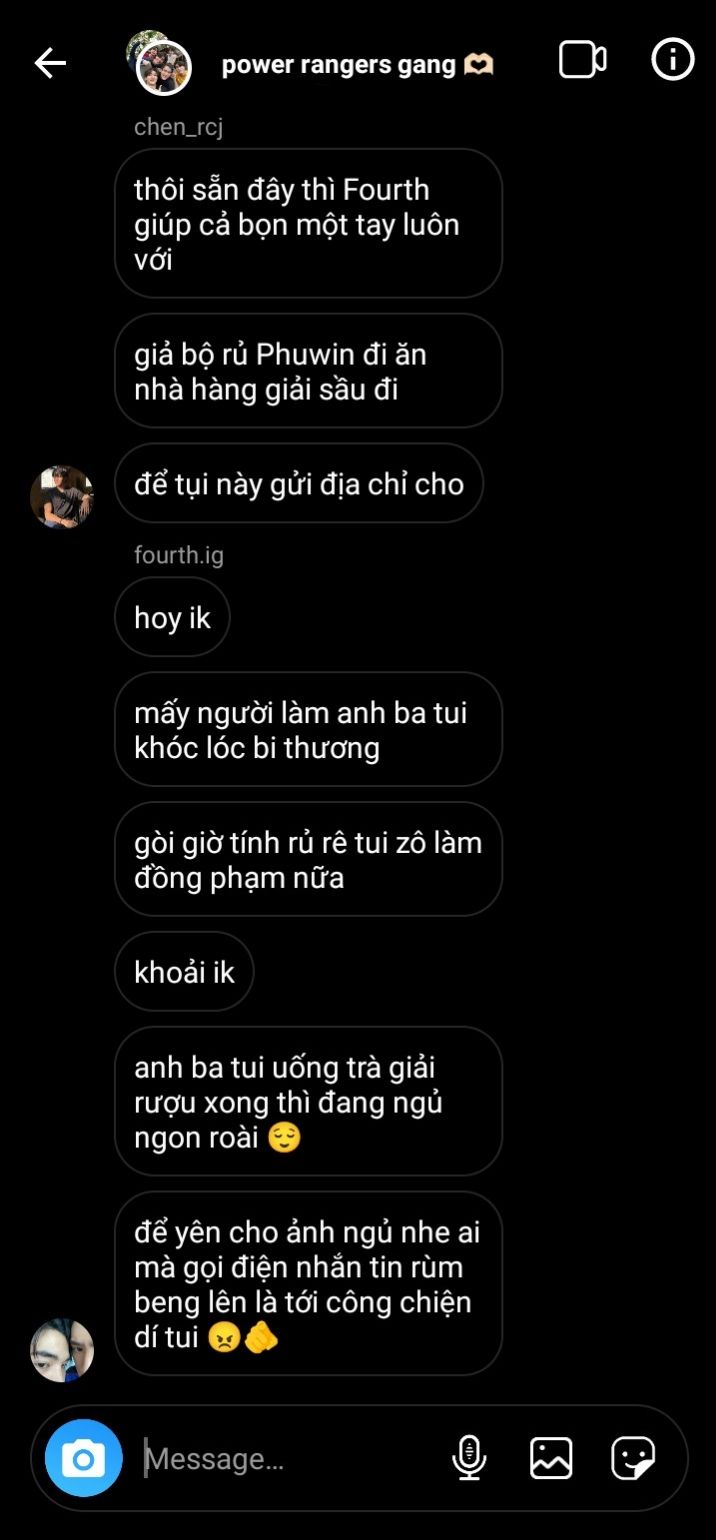
Task: Tap message "mấy người làm anh ba tui"
Action: pos(308,729)
